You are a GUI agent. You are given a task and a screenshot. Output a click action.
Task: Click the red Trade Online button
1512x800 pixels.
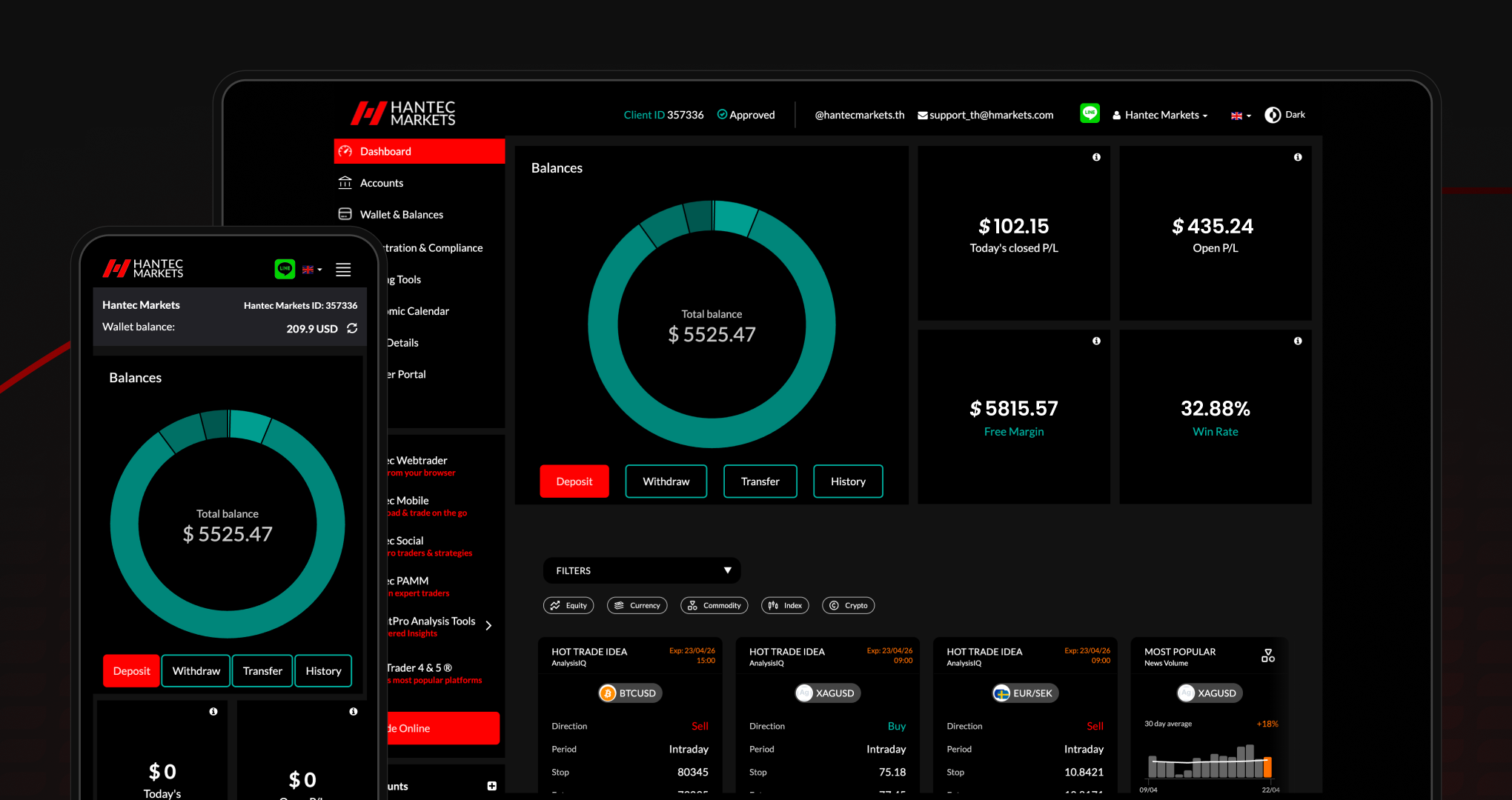click(443, 728)
